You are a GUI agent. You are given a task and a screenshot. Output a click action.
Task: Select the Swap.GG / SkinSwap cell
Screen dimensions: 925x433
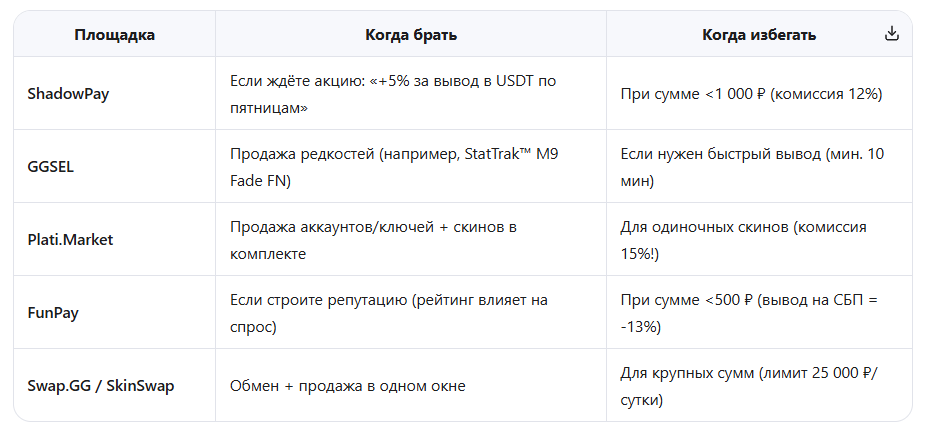[x=101, y=385]
